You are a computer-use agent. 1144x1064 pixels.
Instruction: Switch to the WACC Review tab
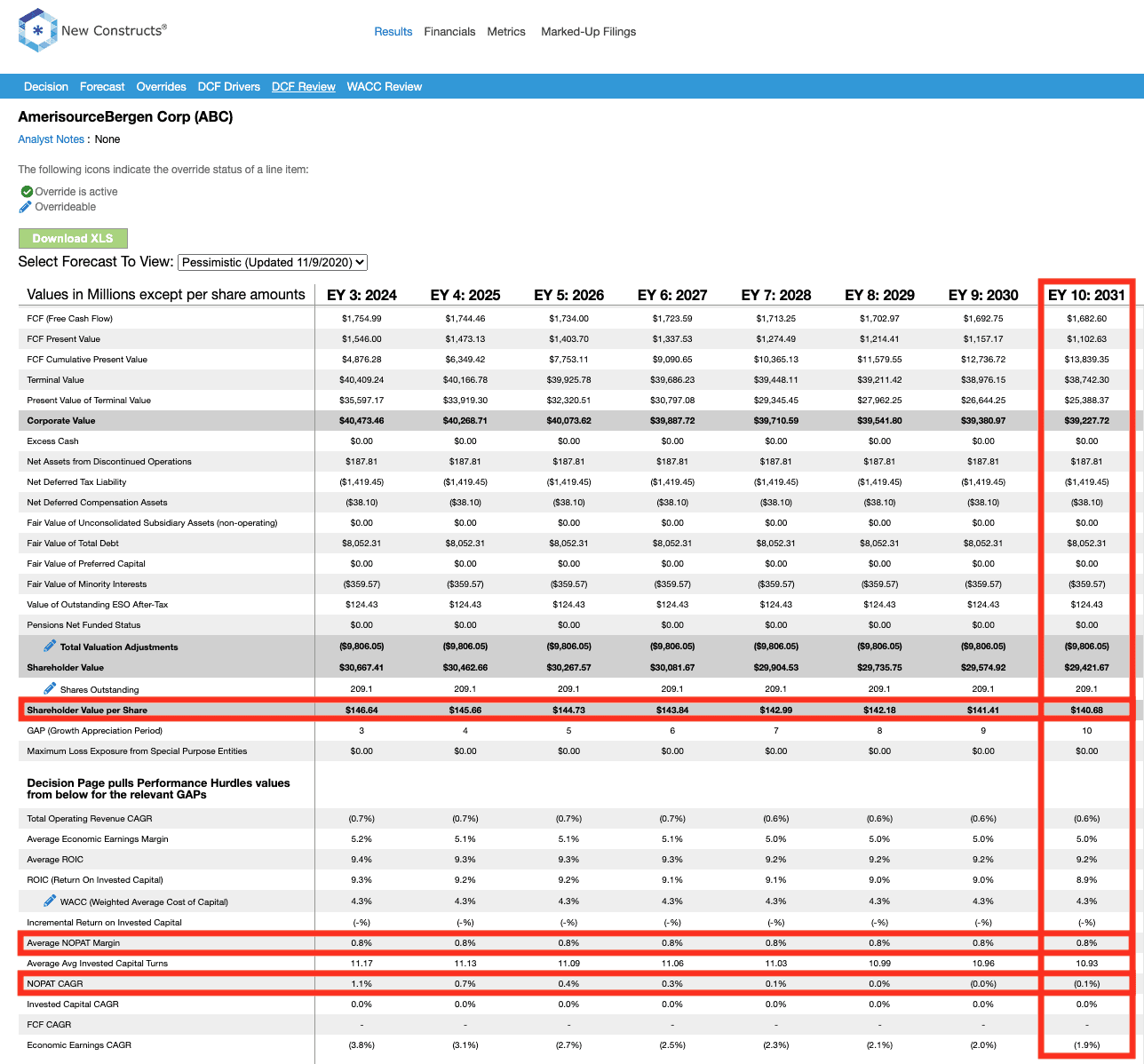385,86
